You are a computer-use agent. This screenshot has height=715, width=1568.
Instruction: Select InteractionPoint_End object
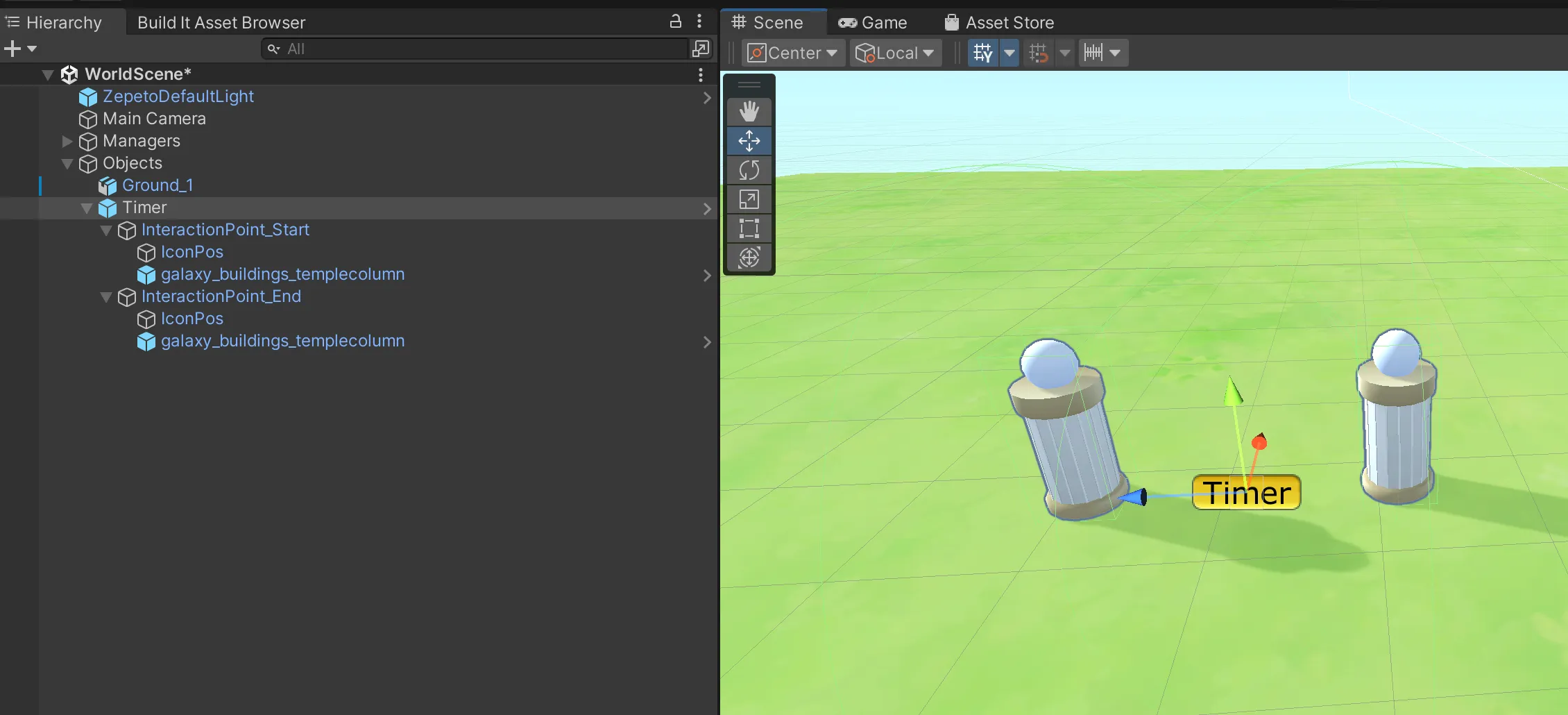(221, 296)
